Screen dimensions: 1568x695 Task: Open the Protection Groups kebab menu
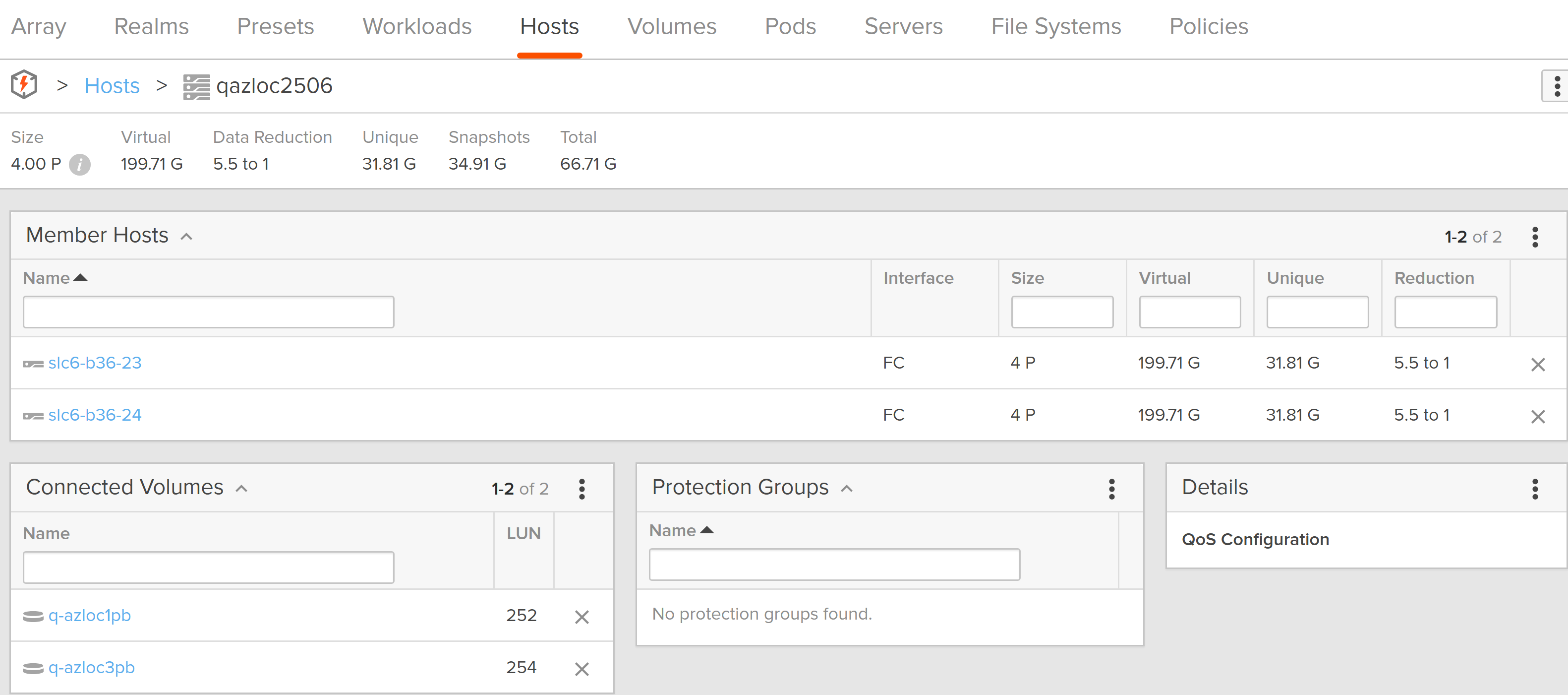coord(1112,488)
